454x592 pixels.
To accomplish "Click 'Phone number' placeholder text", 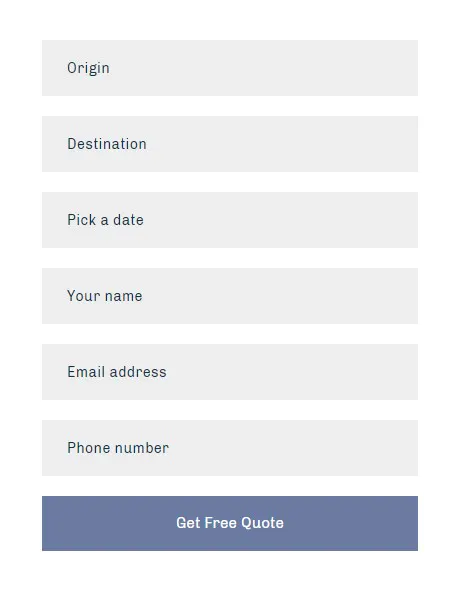I will [x=118, y=448].
